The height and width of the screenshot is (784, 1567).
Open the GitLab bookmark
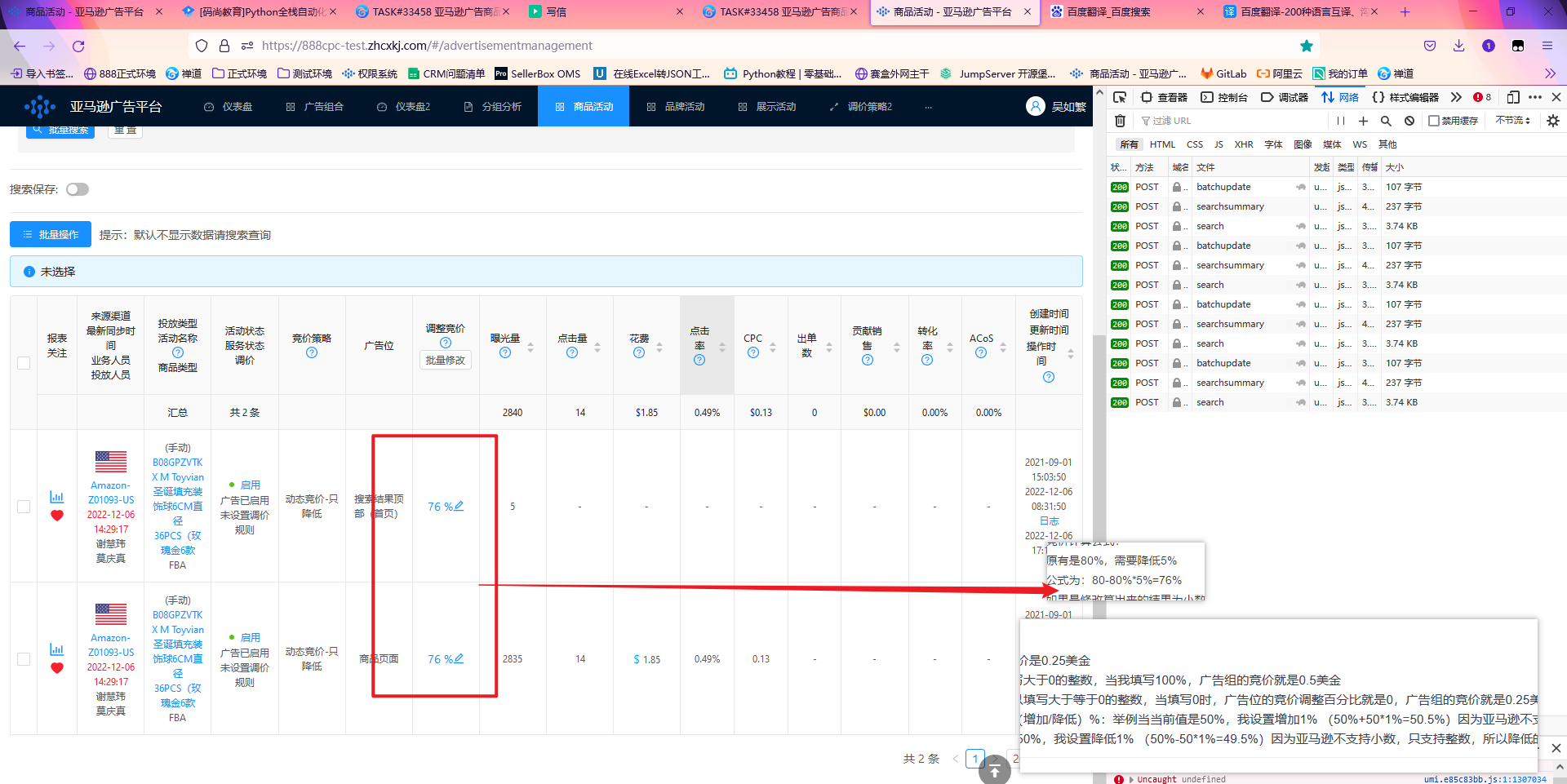[x=1223, y=73]
